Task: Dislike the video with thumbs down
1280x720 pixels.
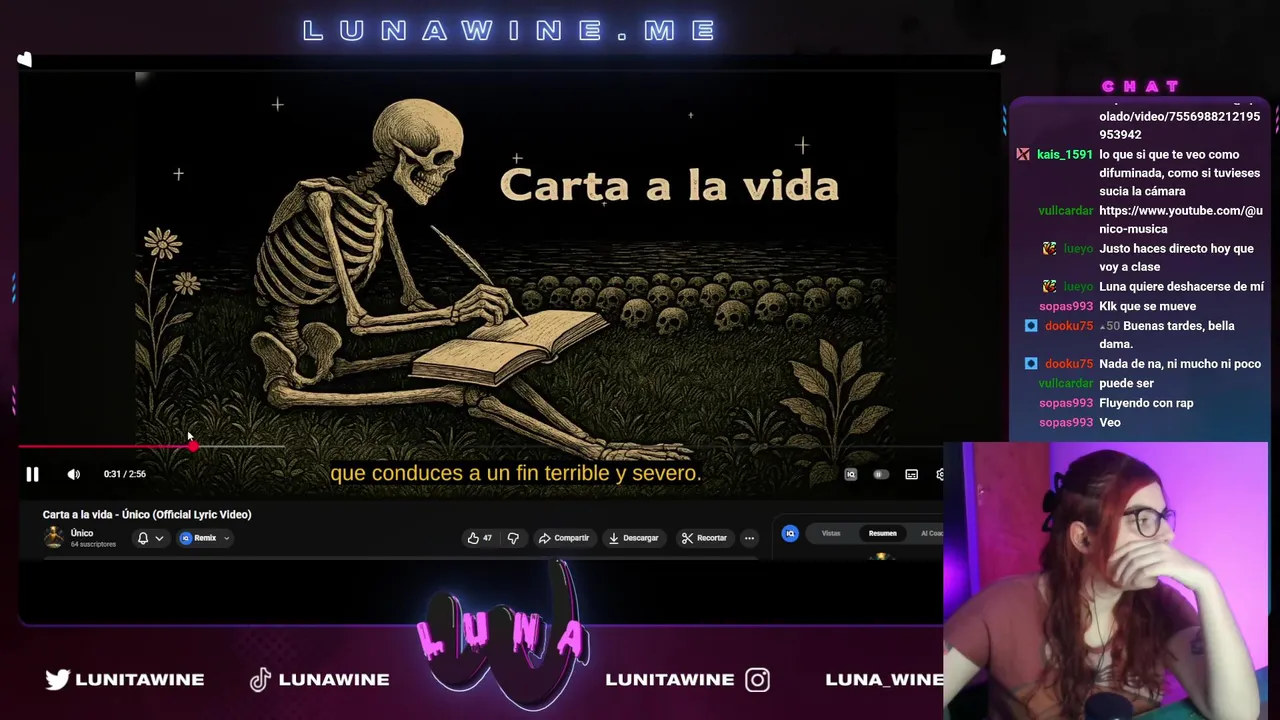Action: click(x=513, y=538)
